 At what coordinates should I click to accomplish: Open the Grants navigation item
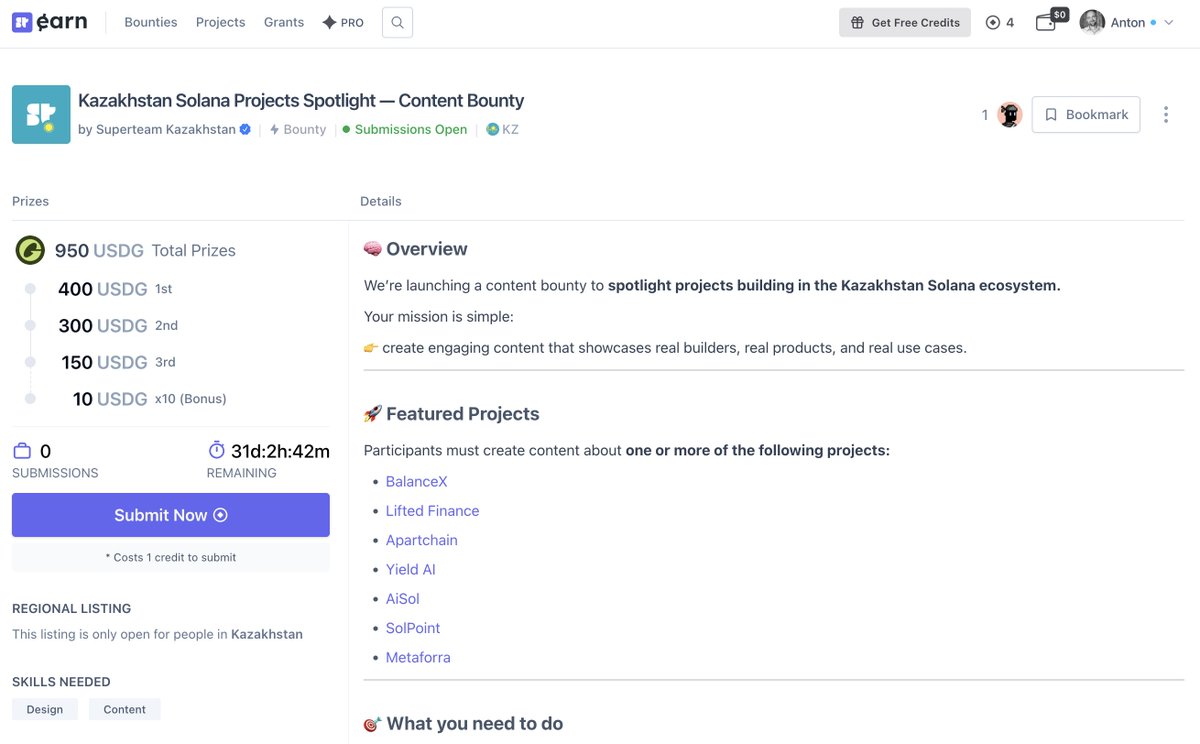(284, 22)
